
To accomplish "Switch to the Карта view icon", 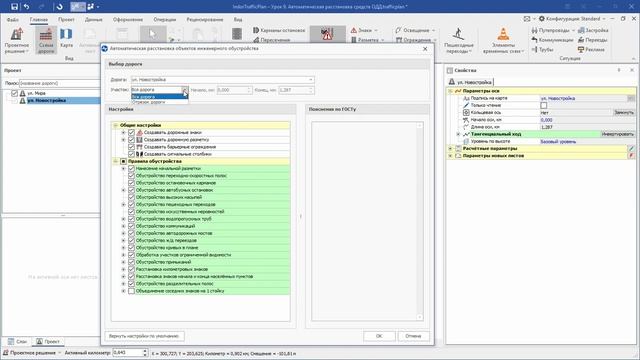I will (x=66, y=38).
